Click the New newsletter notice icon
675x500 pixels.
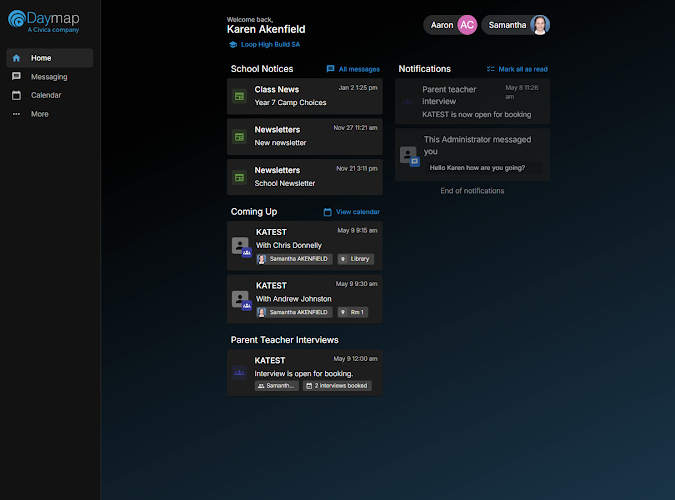point(239,137)
